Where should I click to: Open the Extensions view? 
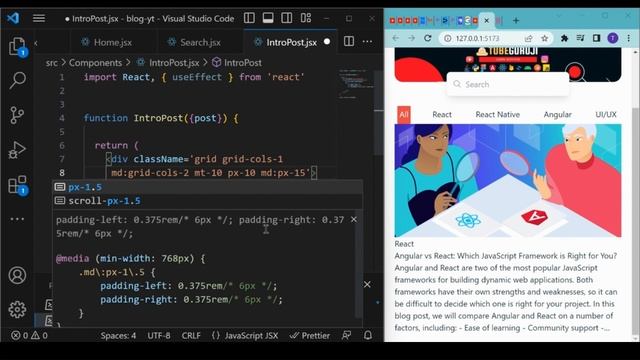(17, 185)
